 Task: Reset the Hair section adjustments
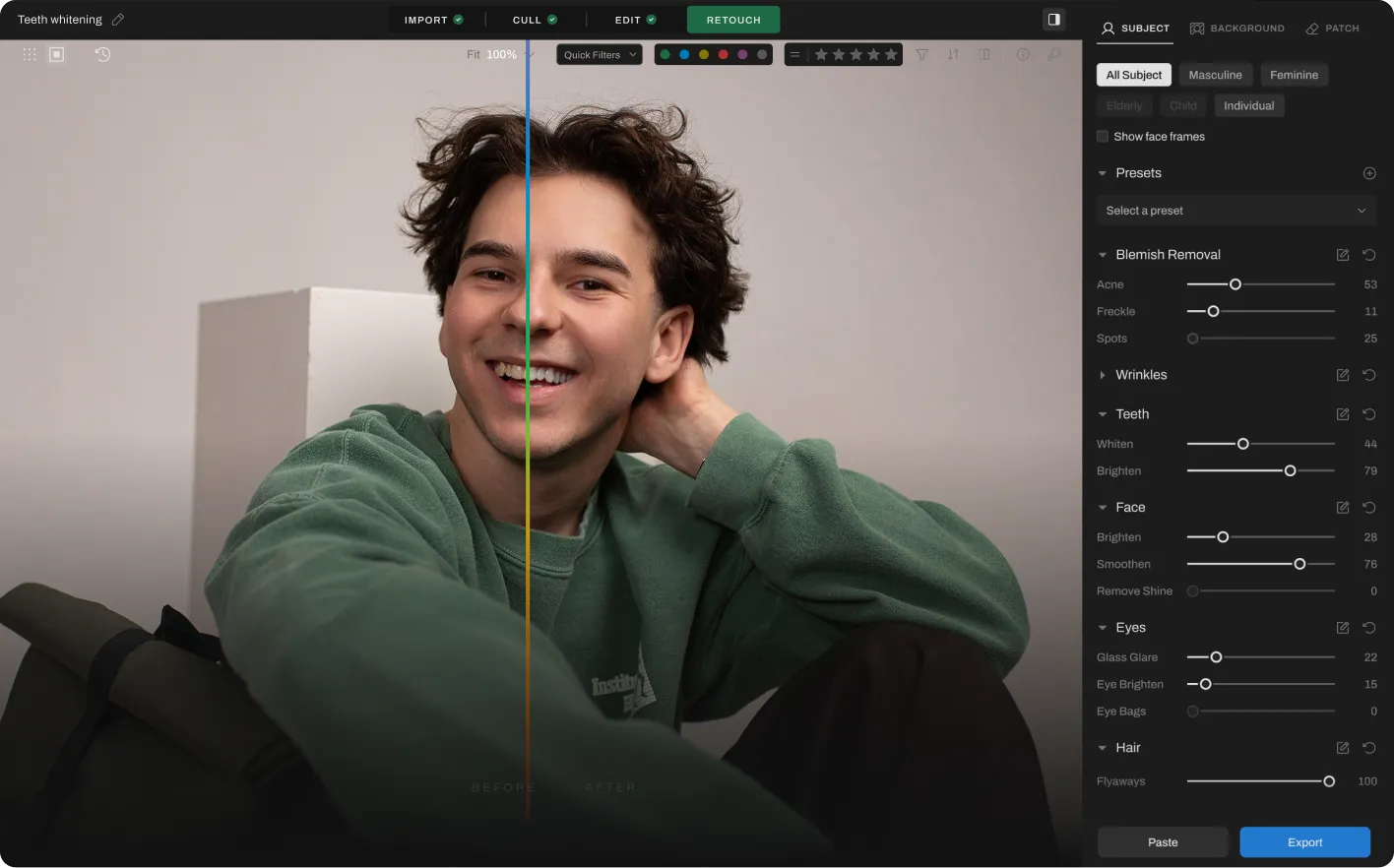(1368, 748)
